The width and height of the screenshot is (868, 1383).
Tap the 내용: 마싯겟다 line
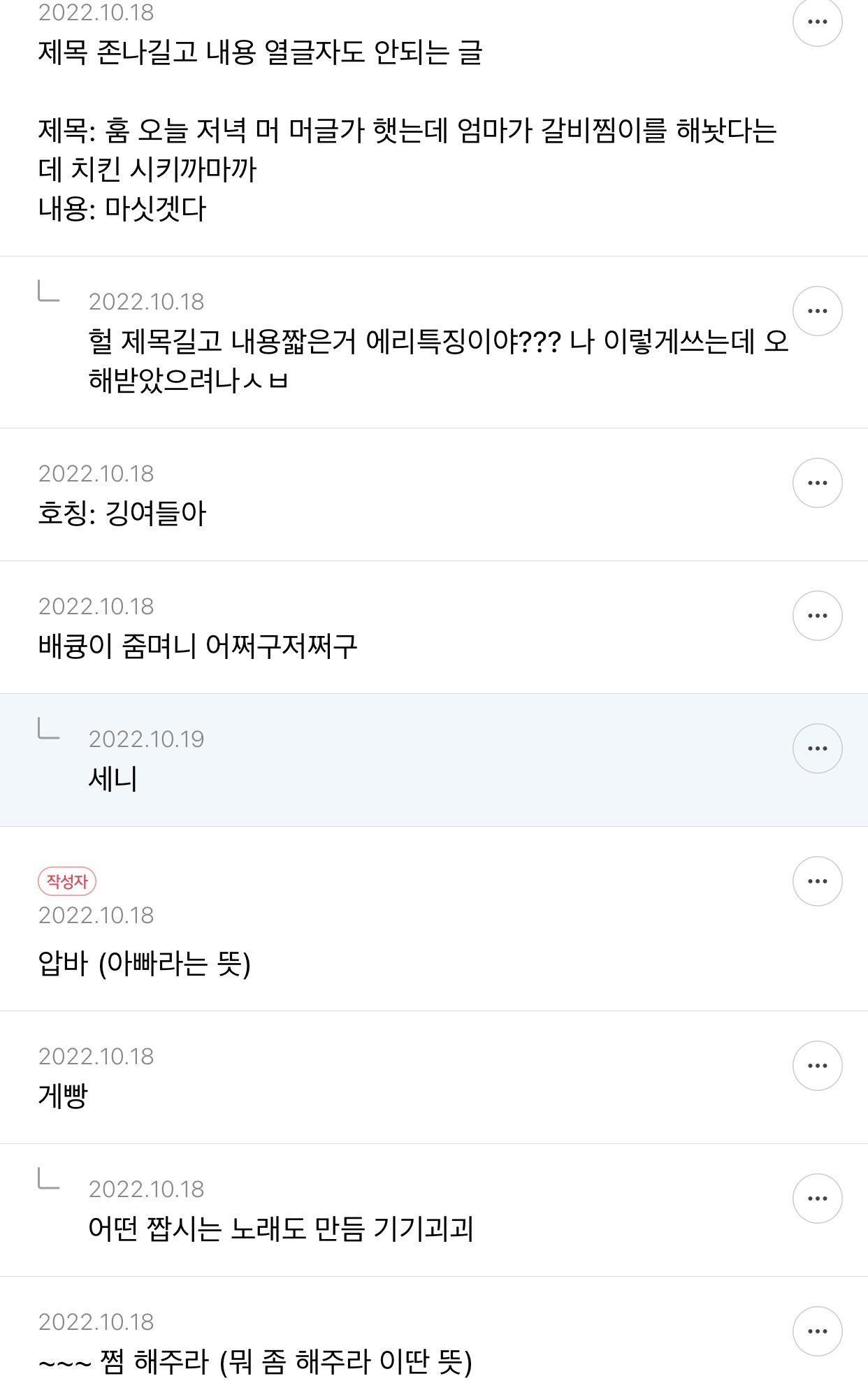[x=122, y=209]
